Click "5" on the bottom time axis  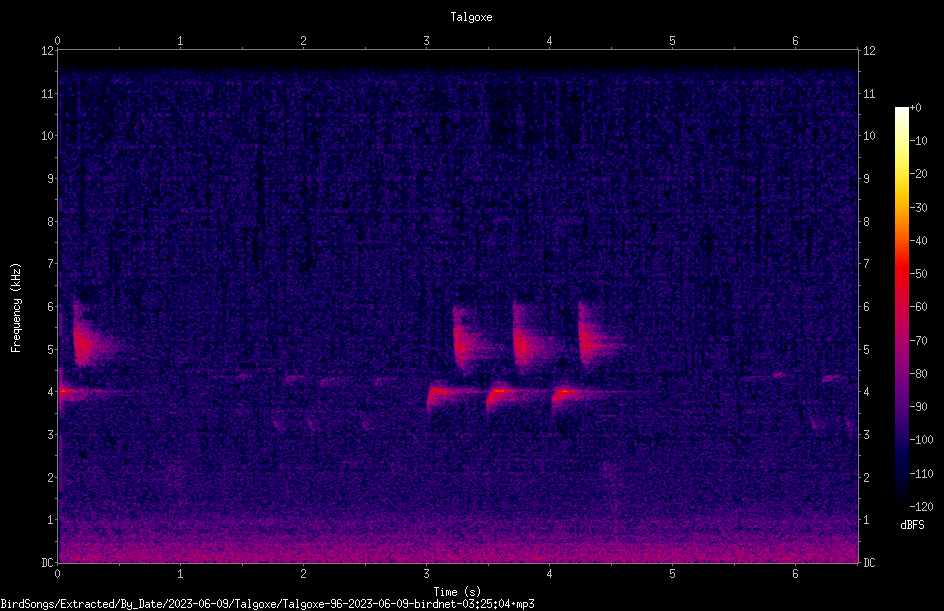tap(672, 574)
